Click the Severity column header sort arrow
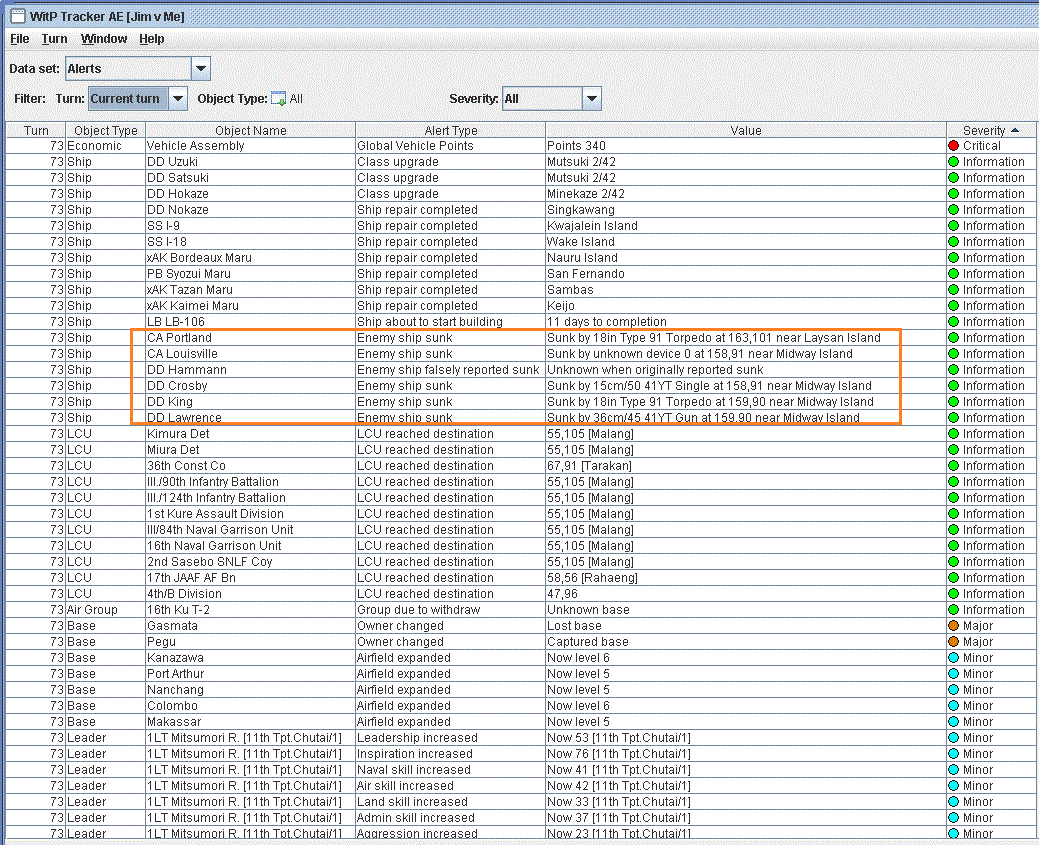Screen dimensions: 1039x845 pyautogui.click(x=1015, y=131)
